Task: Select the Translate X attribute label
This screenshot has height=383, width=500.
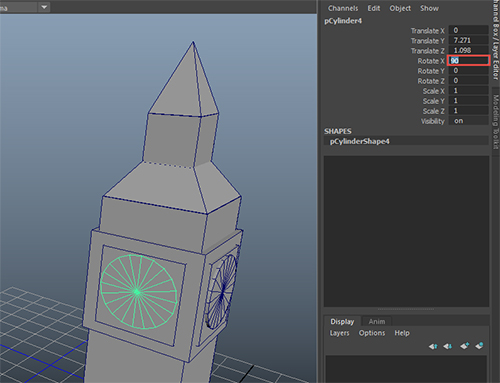Action: pyautogui.click(x=427, y=31)
